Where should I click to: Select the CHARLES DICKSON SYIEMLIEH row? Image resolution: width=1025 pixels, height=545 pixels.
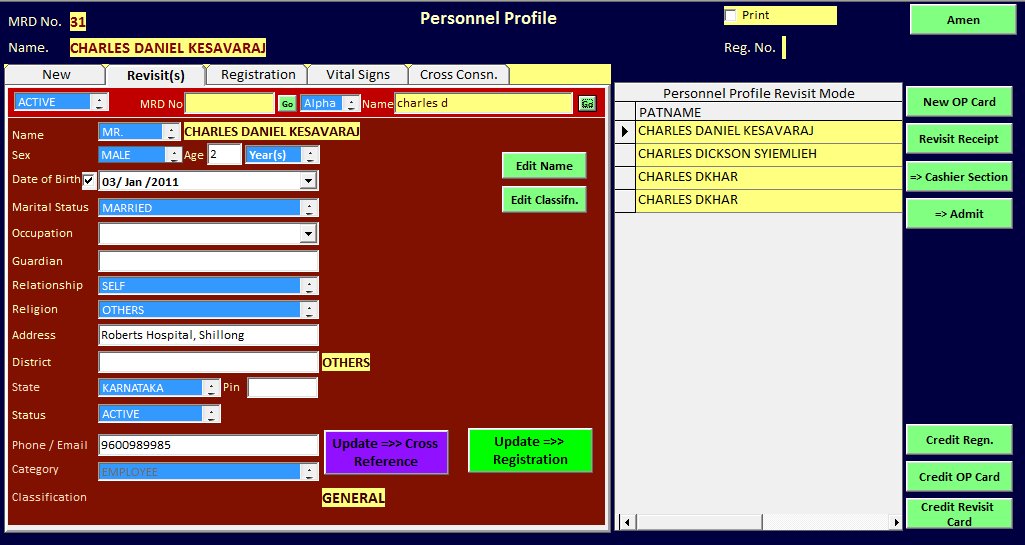coord(758,154)
